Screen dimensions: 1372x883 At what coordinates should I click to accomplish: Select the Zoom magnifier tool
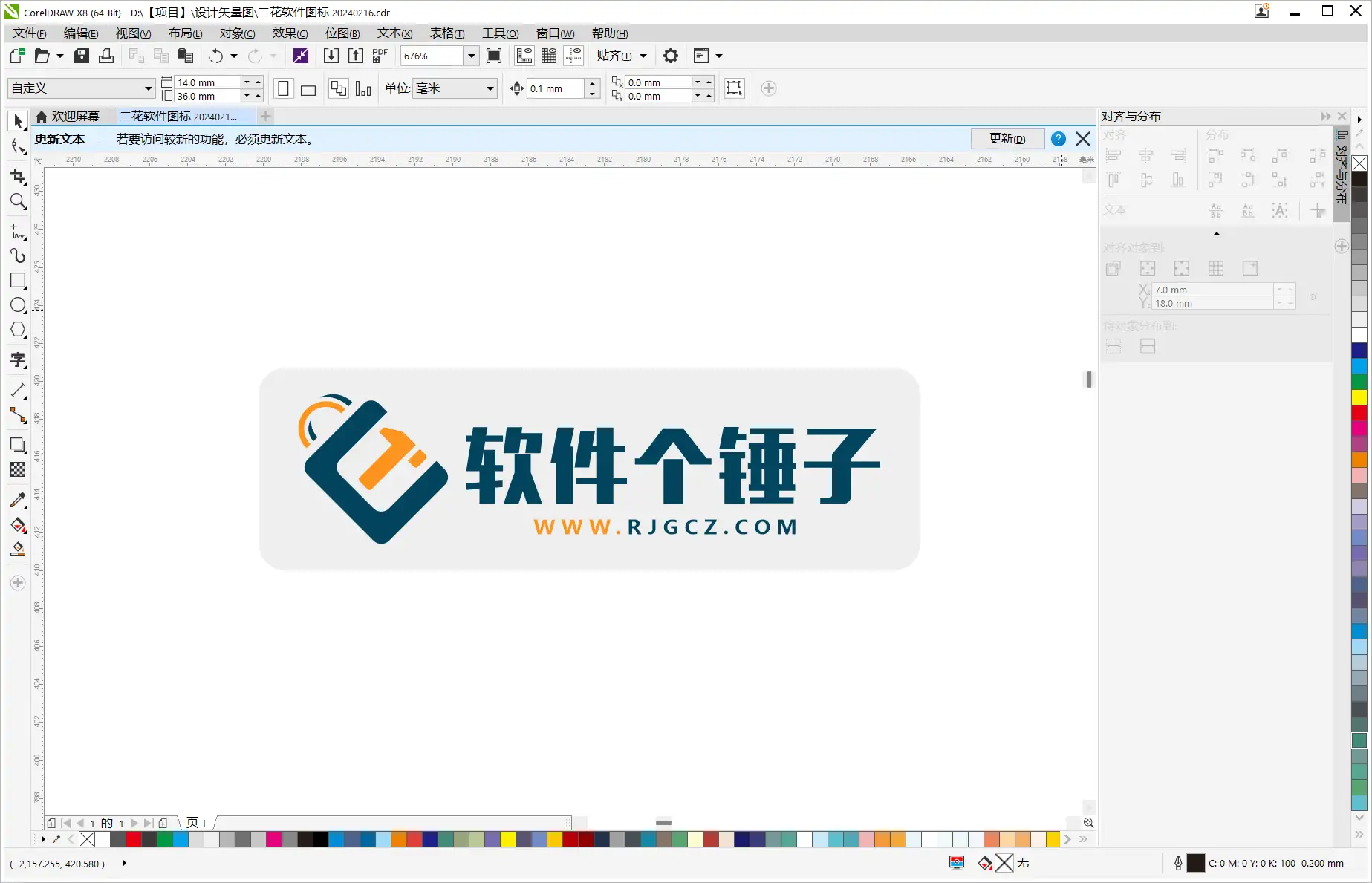point(18,201)
